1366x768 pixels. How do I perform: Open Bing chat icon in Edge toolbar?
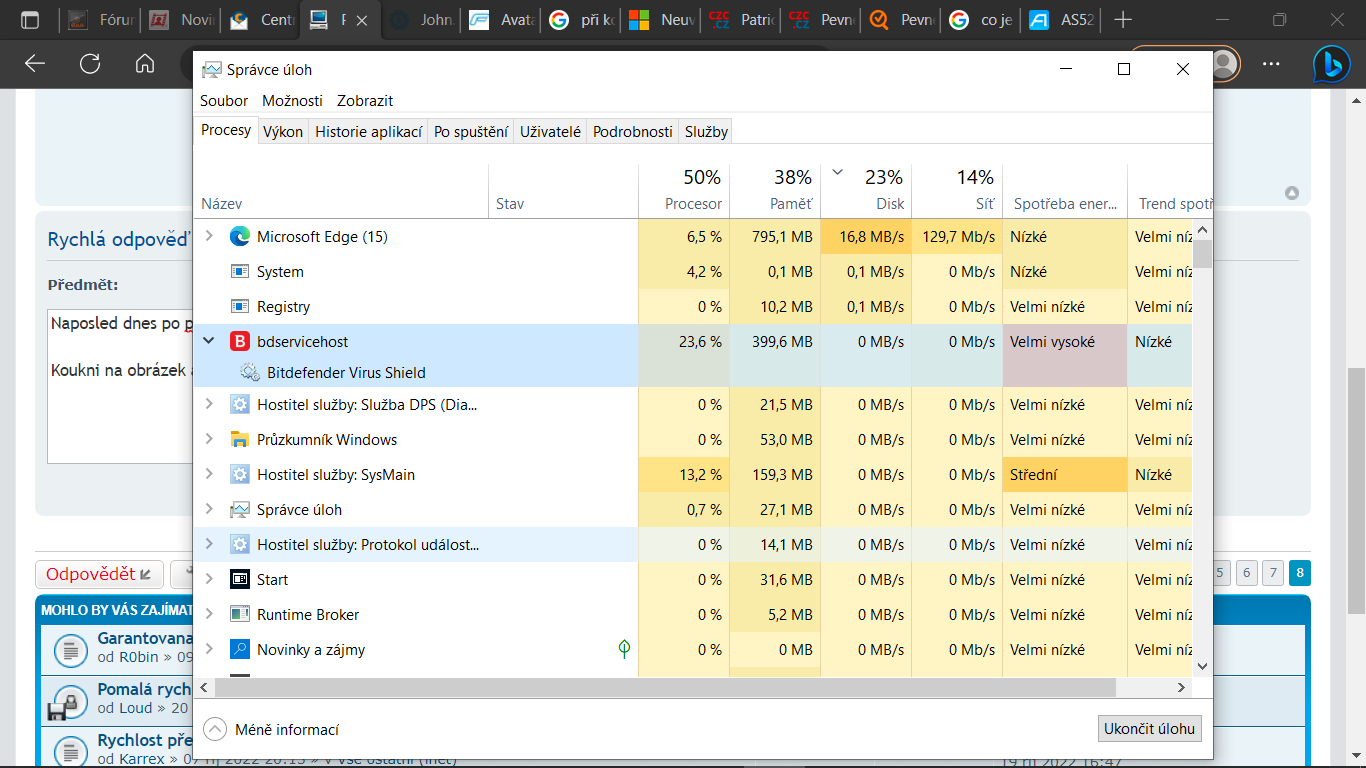(1331, 64)
